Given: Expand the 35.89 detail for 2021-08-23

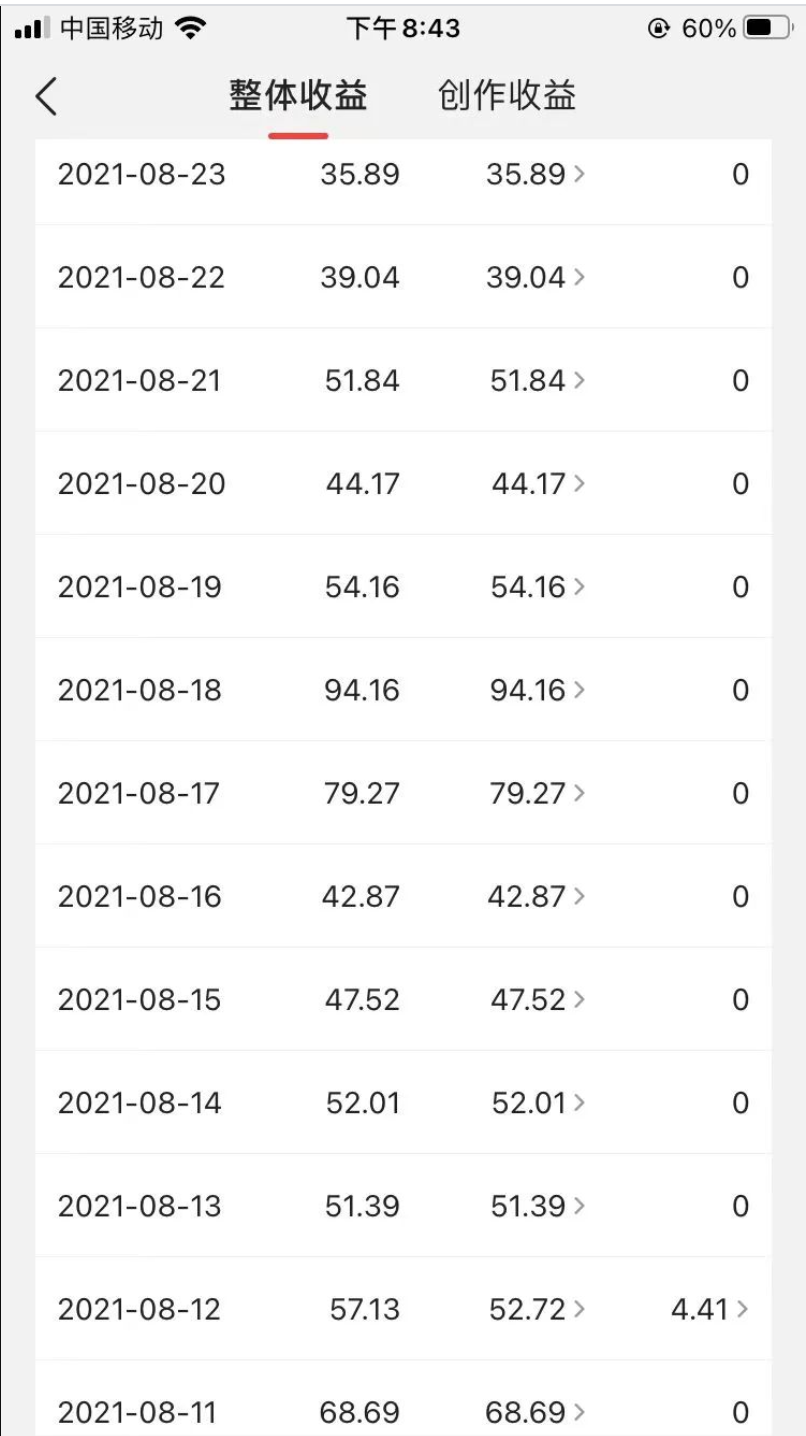Looking at the screenshot, I should [x=536, y=175].
